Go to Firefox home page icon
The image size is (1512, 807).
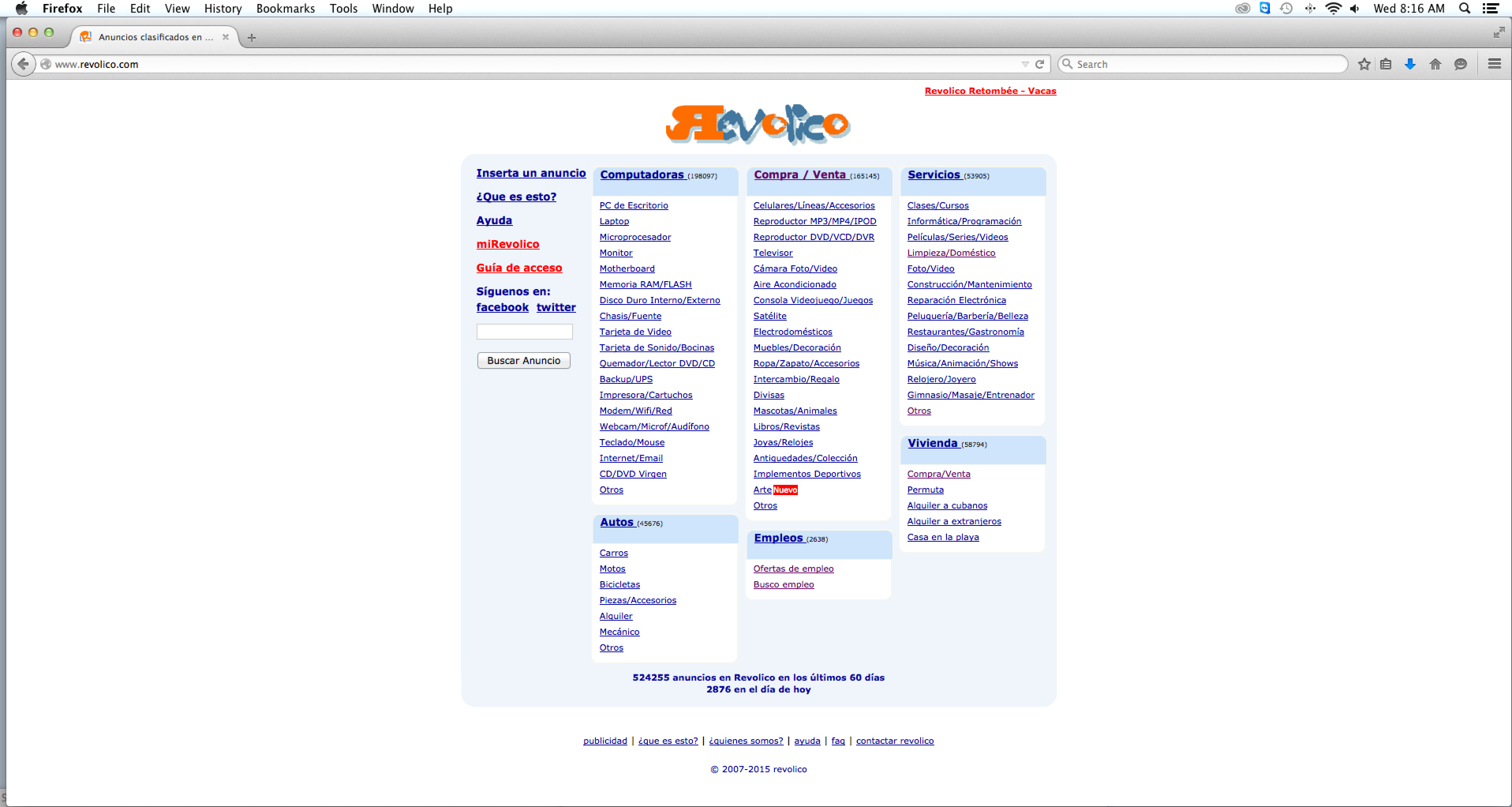[1435, 64]
